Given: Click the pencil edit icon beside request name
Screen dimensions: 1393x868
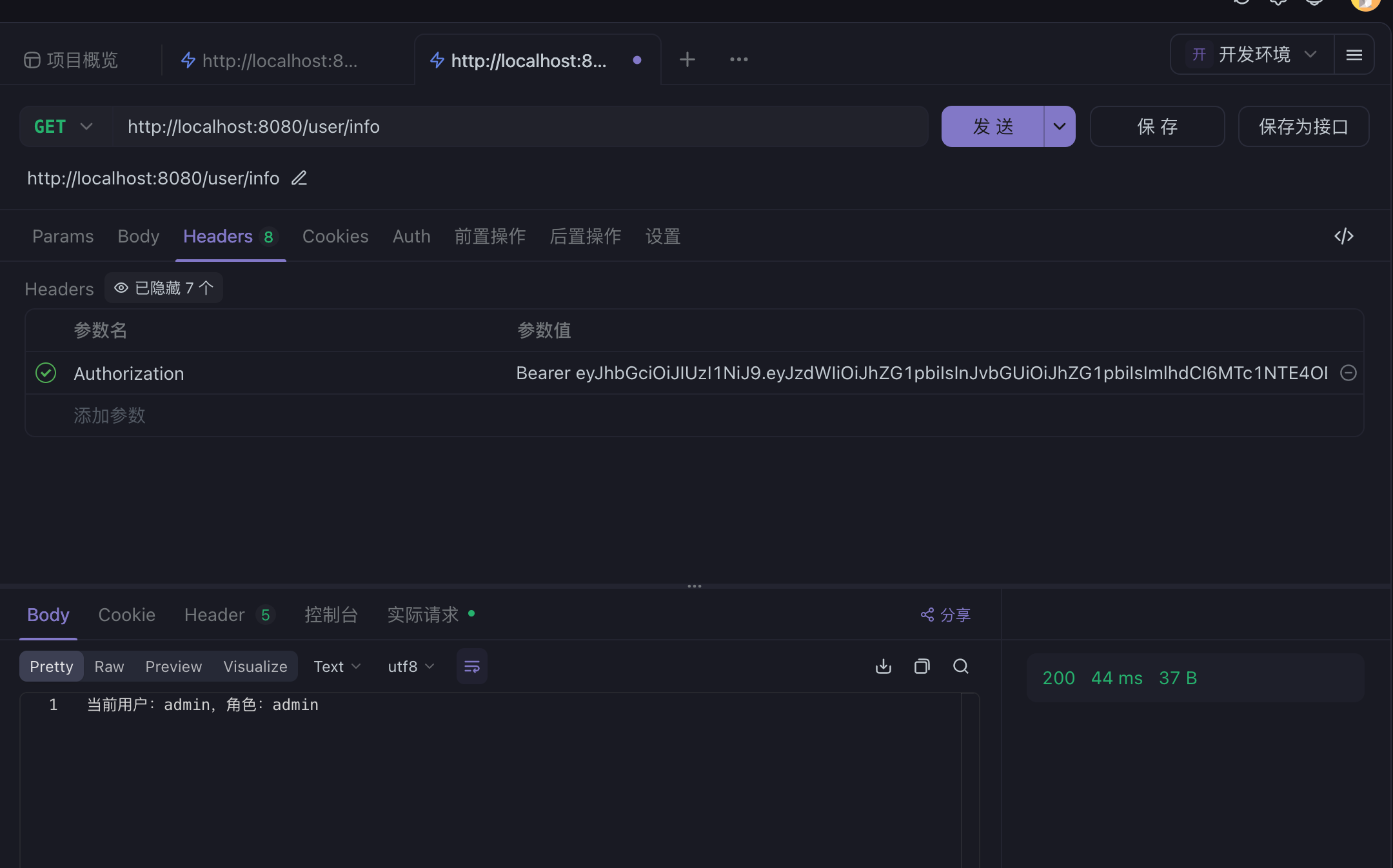Looking at the screenshot, I should point(299,178).
